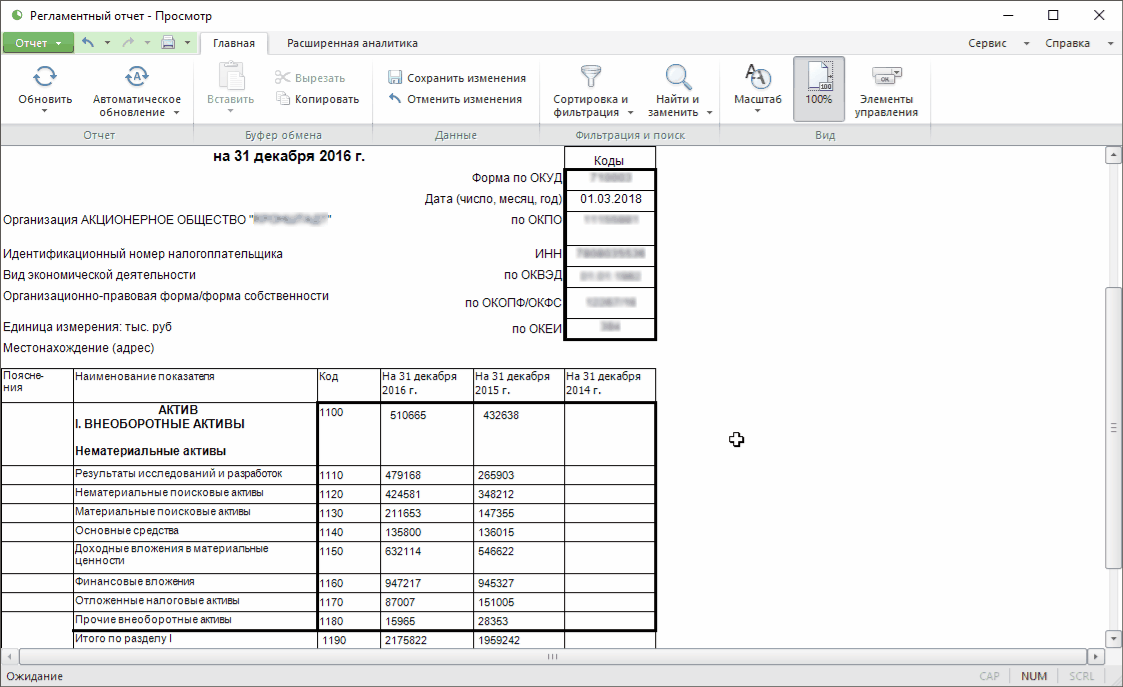Expand the dropdown arrow under Масштаб
Image resolution: width=1123 pixels, height=687 pixels.
click(x=758, y=111)
